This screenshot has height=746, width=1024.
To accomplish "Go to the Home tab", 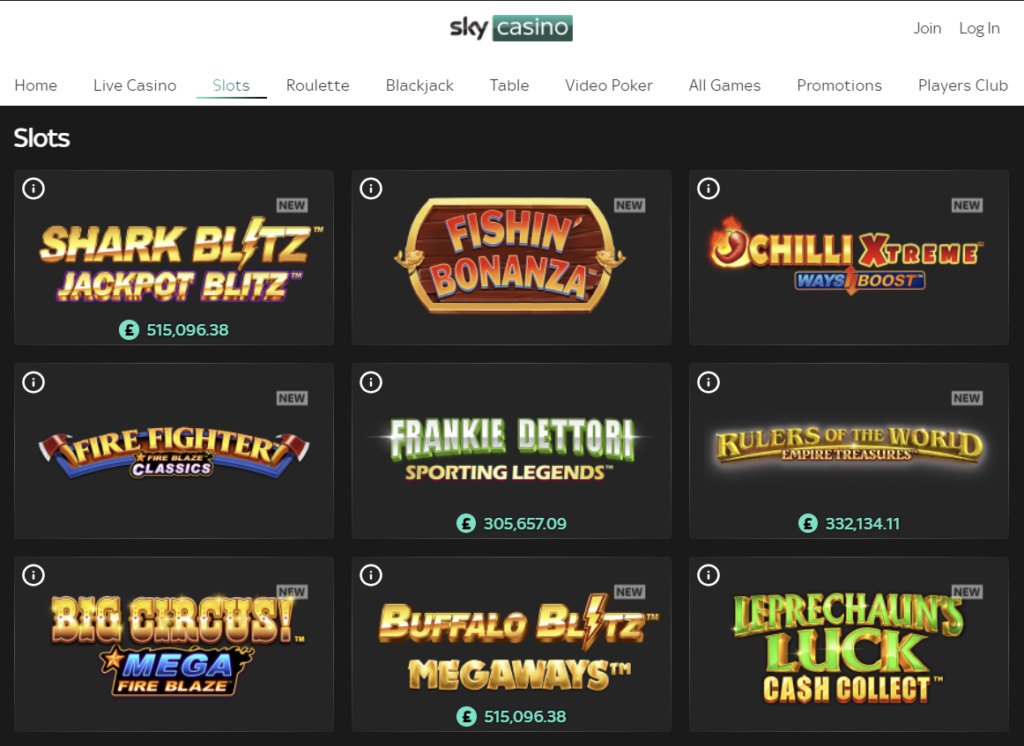I will point(36,86).
